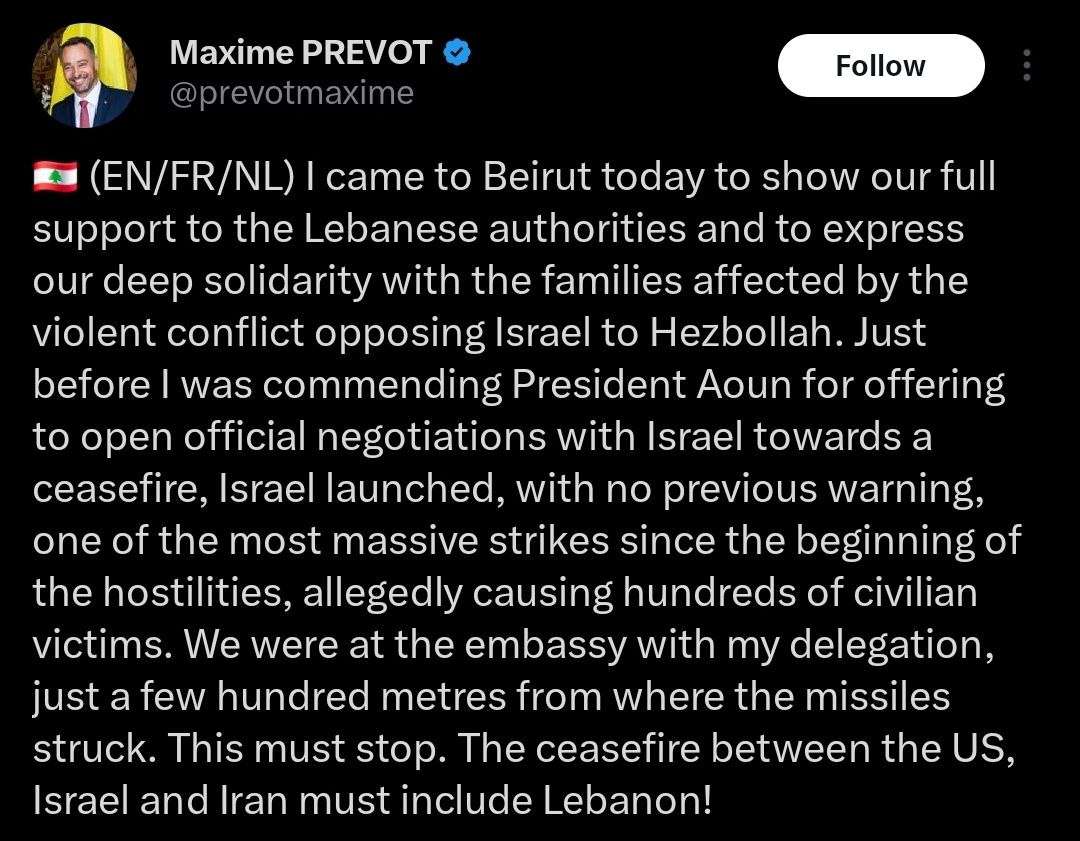Click the @prevotmaxime handle
This screenshot has height=841, width=1080.
pyautogui.click(x=292, y=93)
